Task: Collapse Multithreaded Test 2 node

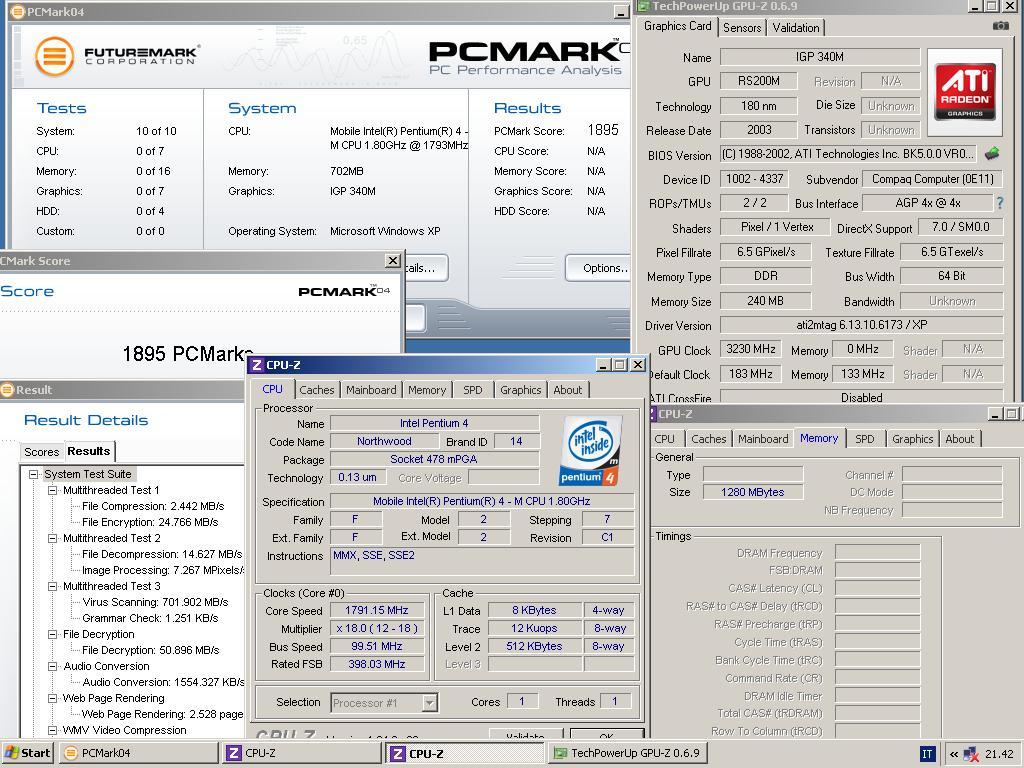Action: coord(52,539)
